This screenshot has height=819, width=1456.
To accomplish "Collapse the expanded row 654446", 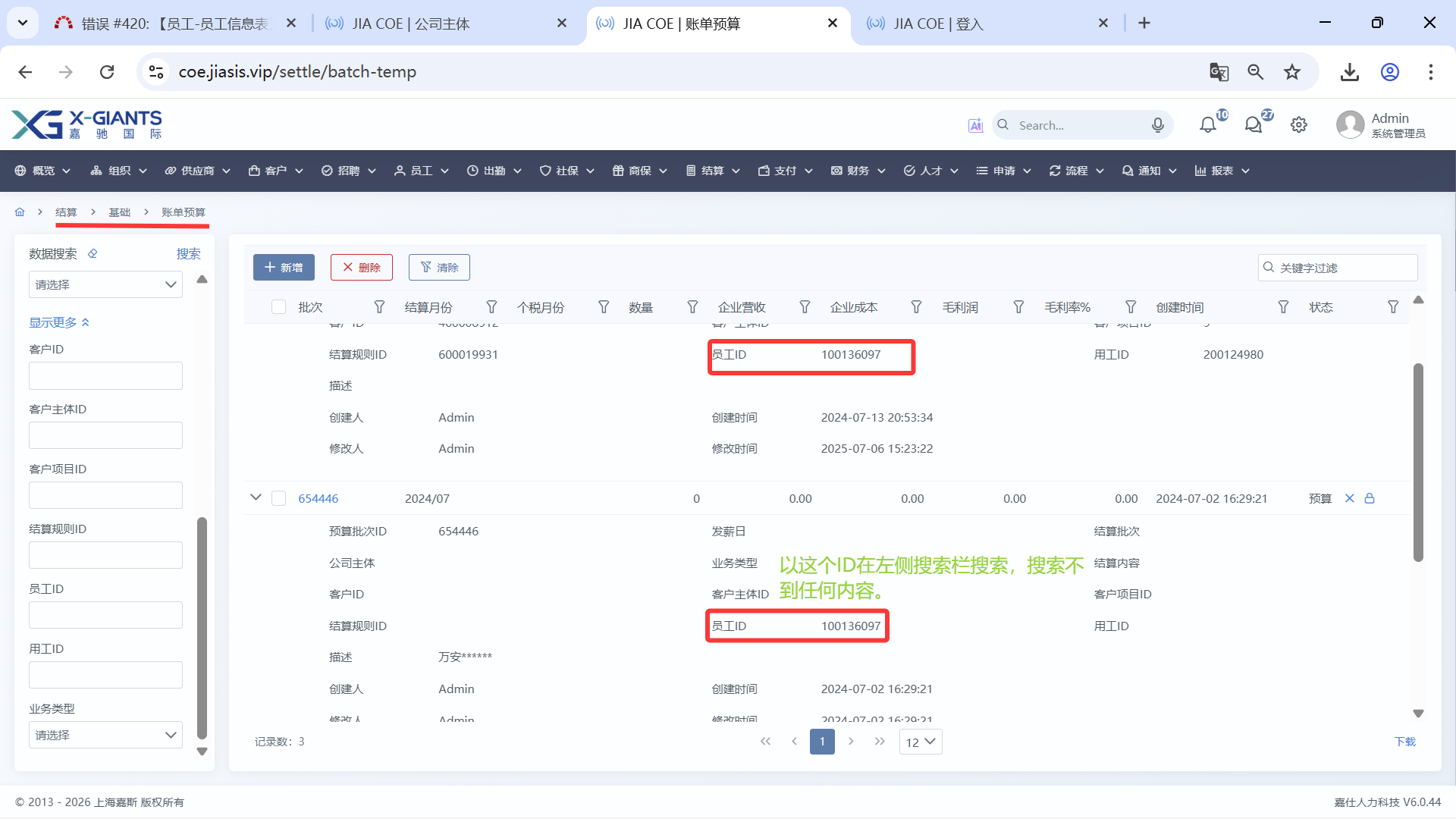I will click(256, 497).
